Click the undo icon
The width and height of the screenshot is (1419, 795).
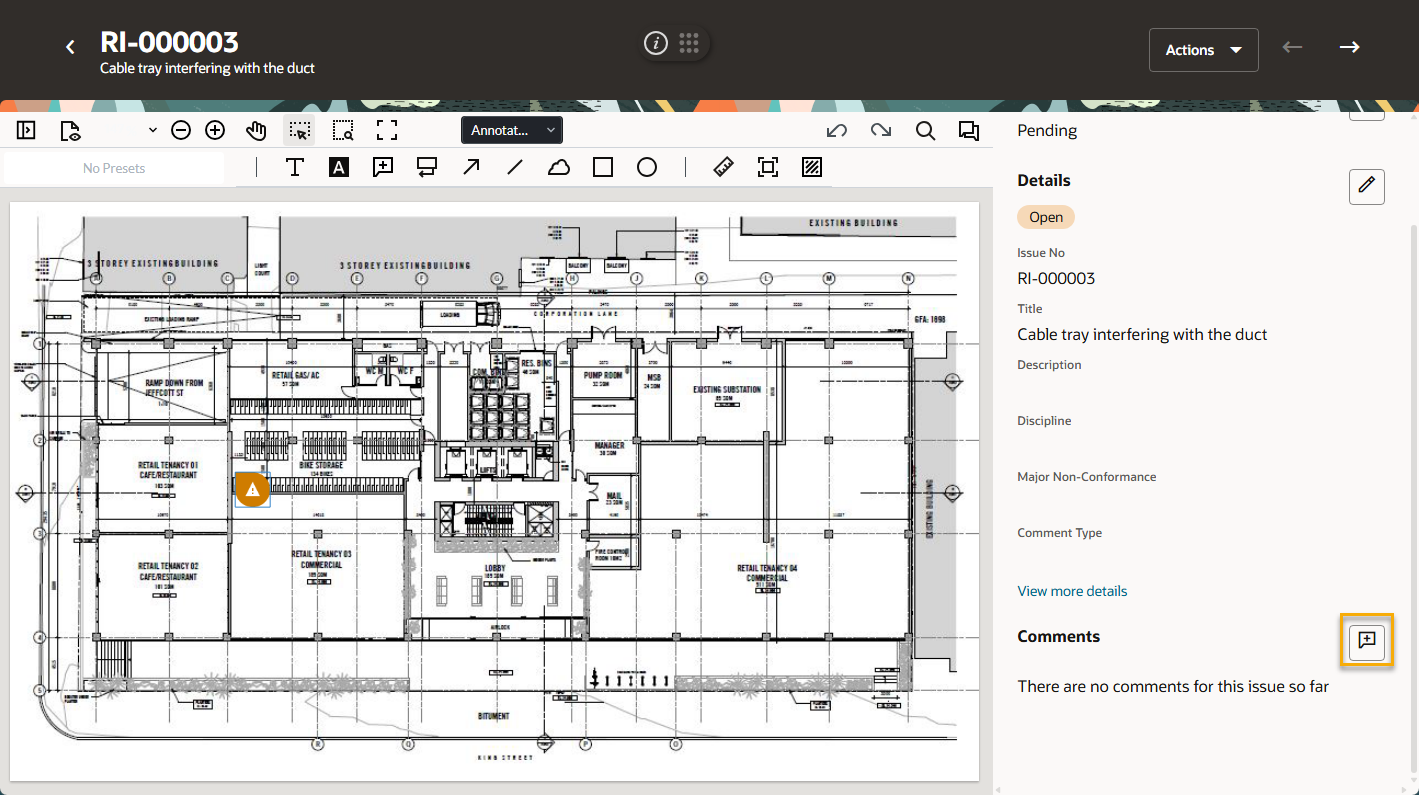837,130
